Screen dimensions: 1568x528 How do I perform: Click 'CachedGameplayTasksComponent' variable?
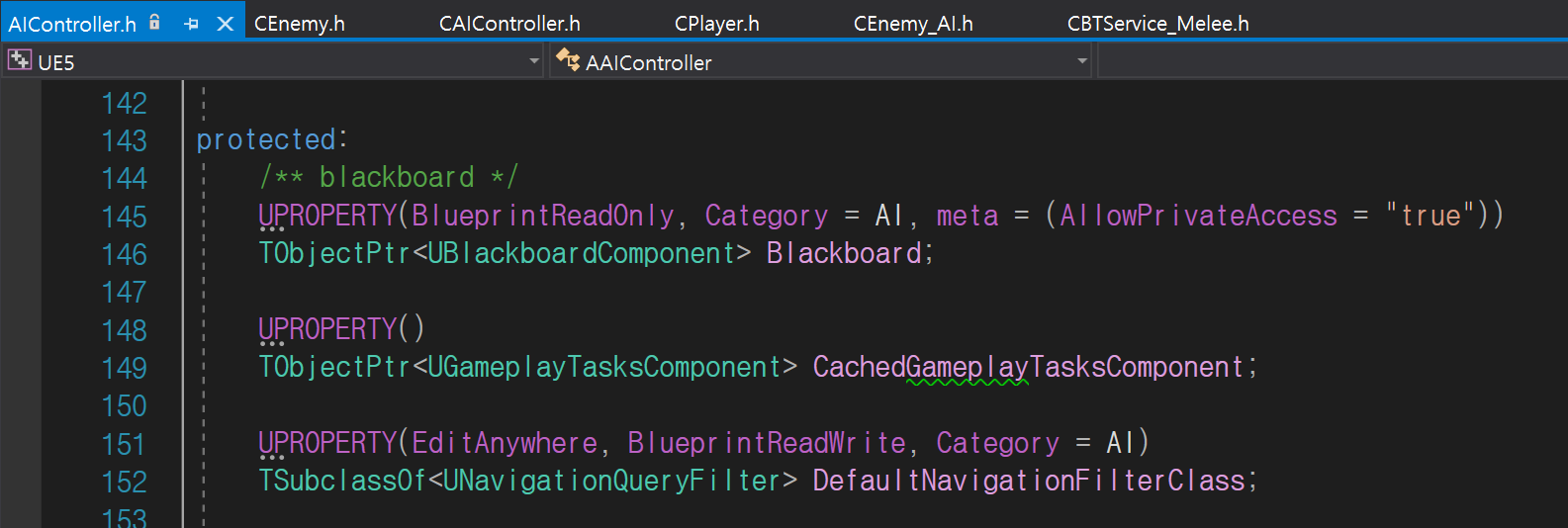1028,368
